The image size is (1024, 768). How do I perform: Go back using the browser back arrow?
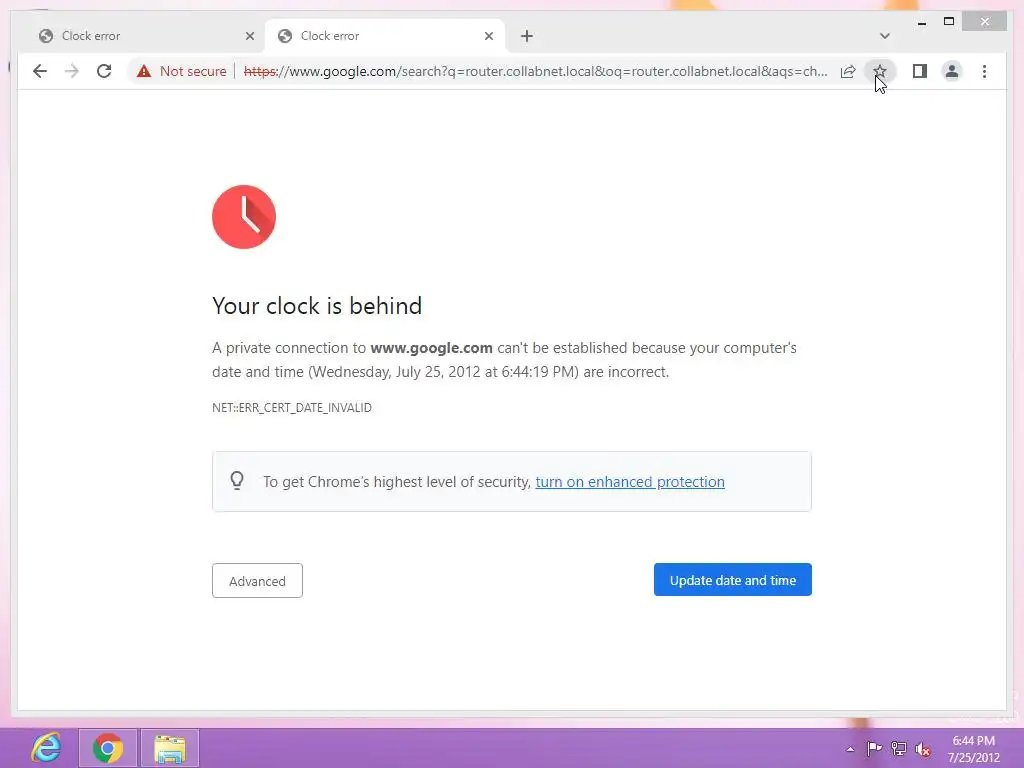40,71
